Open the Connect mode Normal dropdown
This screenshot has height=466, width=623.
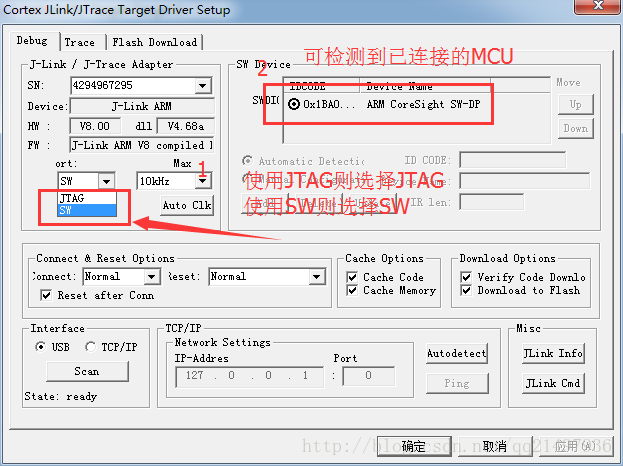[x=152, y=277]
